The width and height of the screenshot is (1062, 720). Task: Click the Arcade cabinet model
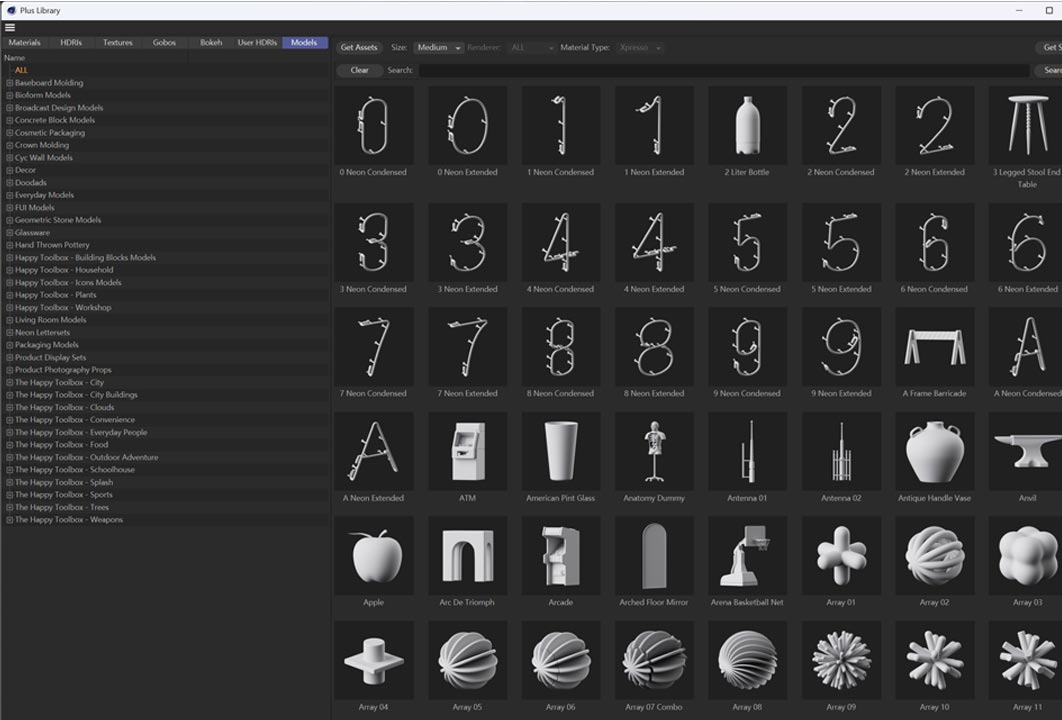click(560, 555)
